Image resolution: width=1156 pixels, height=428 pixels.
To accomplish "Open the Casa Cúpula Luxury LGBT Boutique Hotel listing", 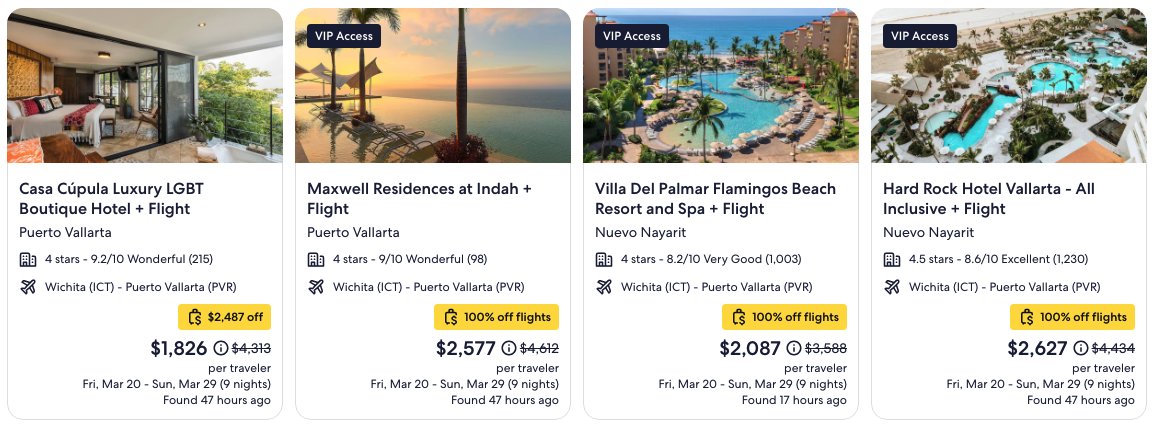I will [111, 199].
